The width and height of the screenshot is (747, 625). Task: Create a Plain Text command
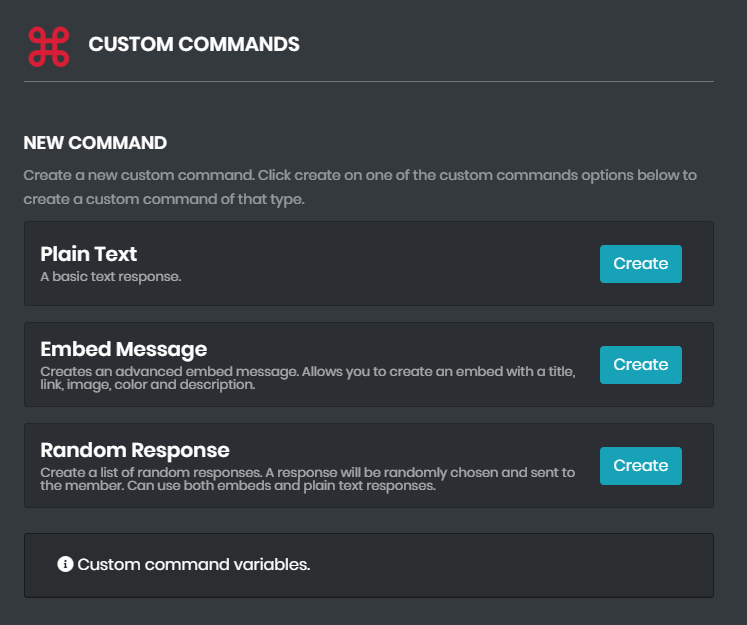(640, 264)
